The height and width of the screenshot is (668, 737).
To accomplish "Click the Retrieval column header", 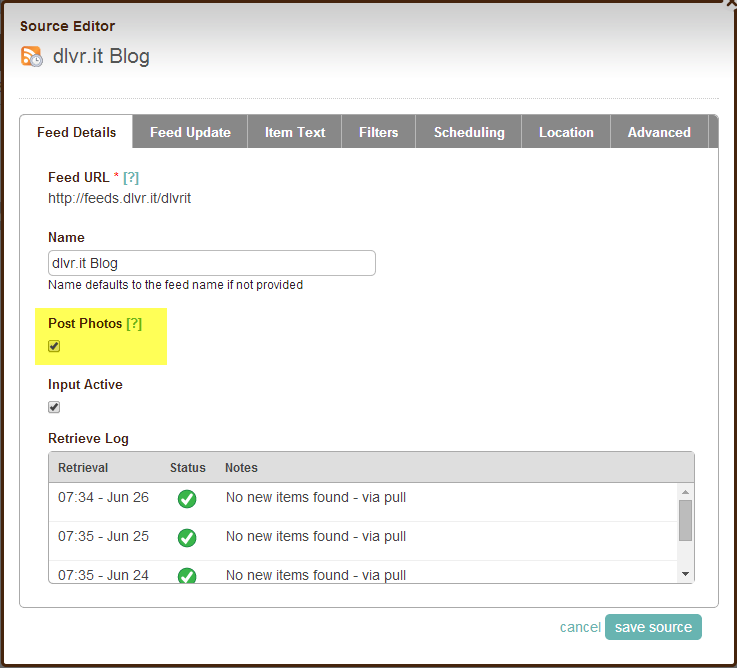I will (83, 468).
